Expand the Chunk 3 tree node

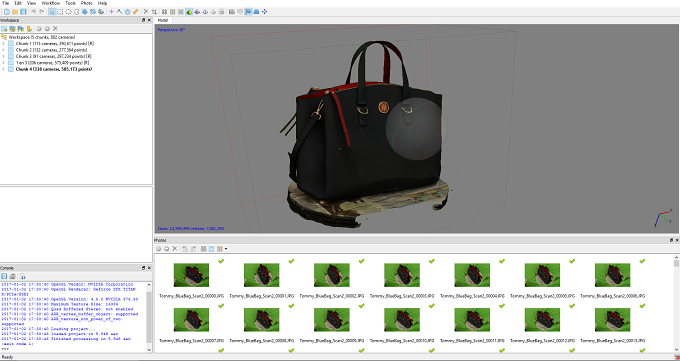(x=3, y=56)
